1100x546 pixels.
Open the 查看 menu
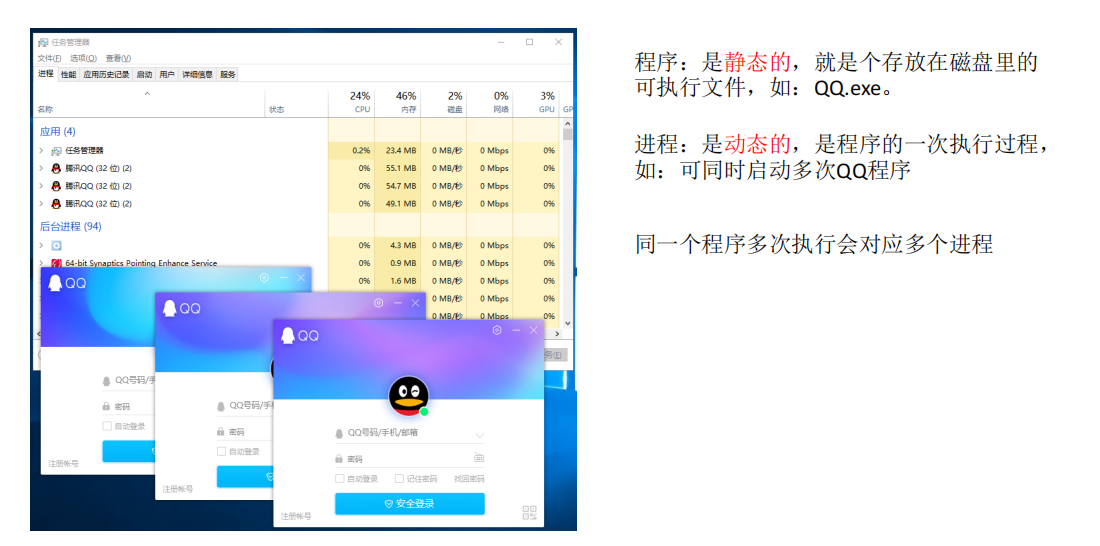click(118, 58)
